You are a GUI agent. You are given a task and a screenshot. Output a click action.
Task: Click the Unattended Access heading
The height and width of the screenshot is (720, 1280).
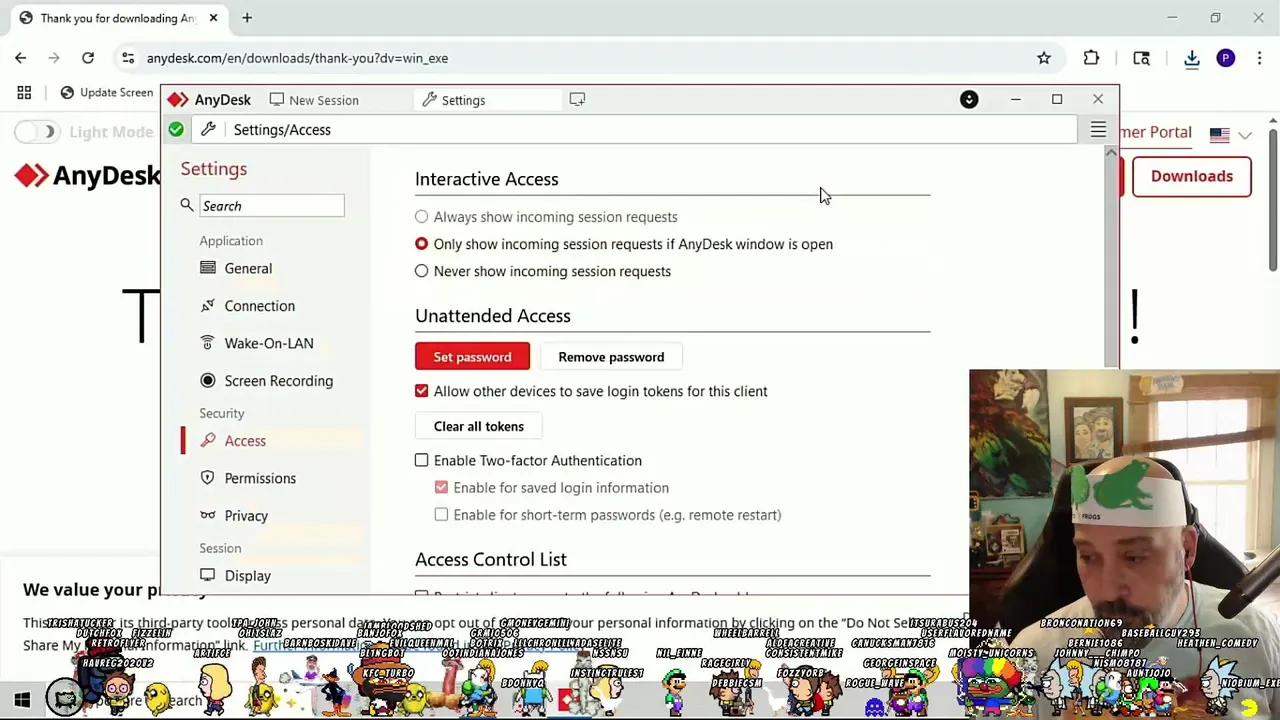click(x=492, y=316)
